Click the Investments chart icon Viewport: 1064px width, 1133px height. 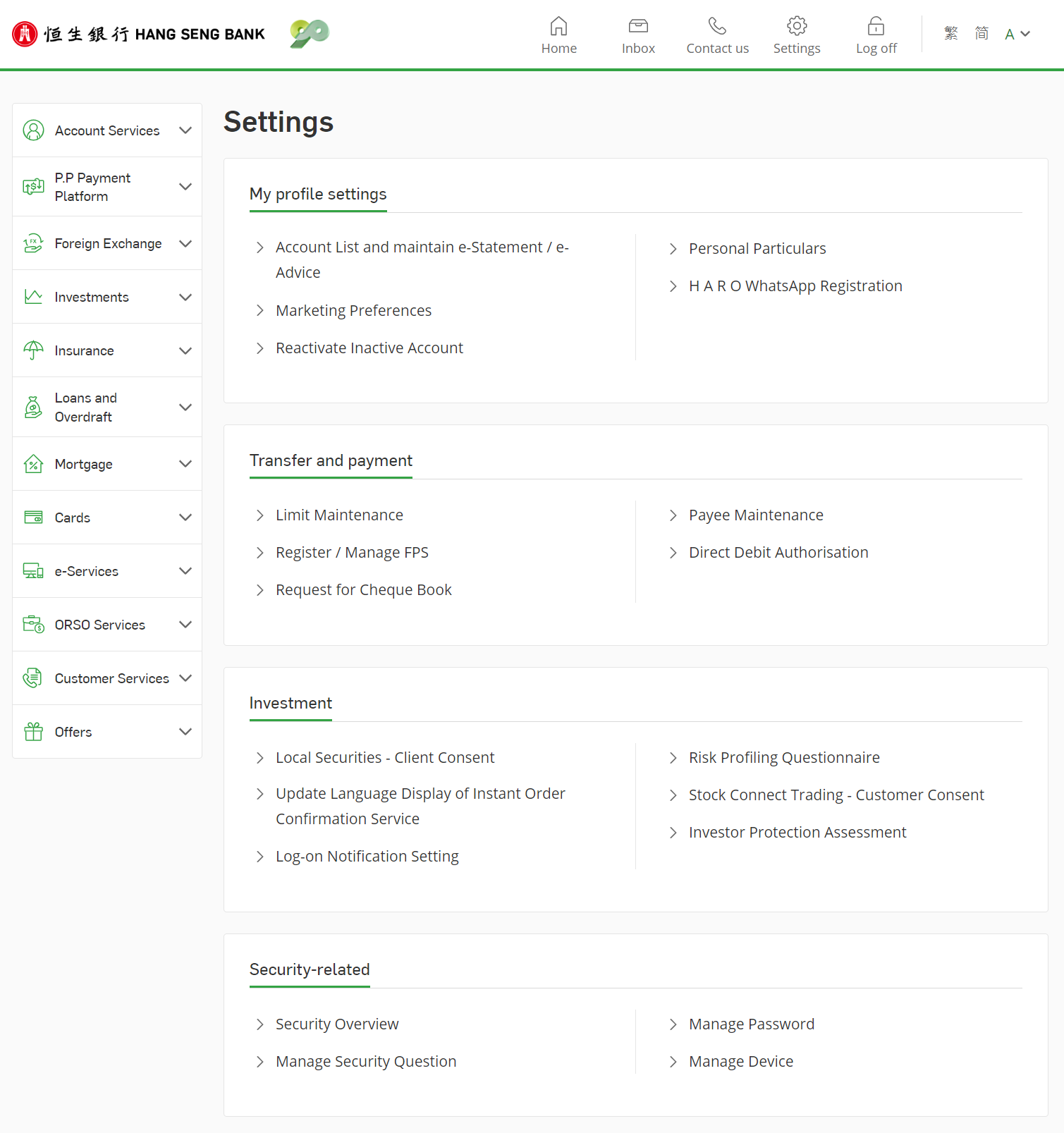point(33,297)
